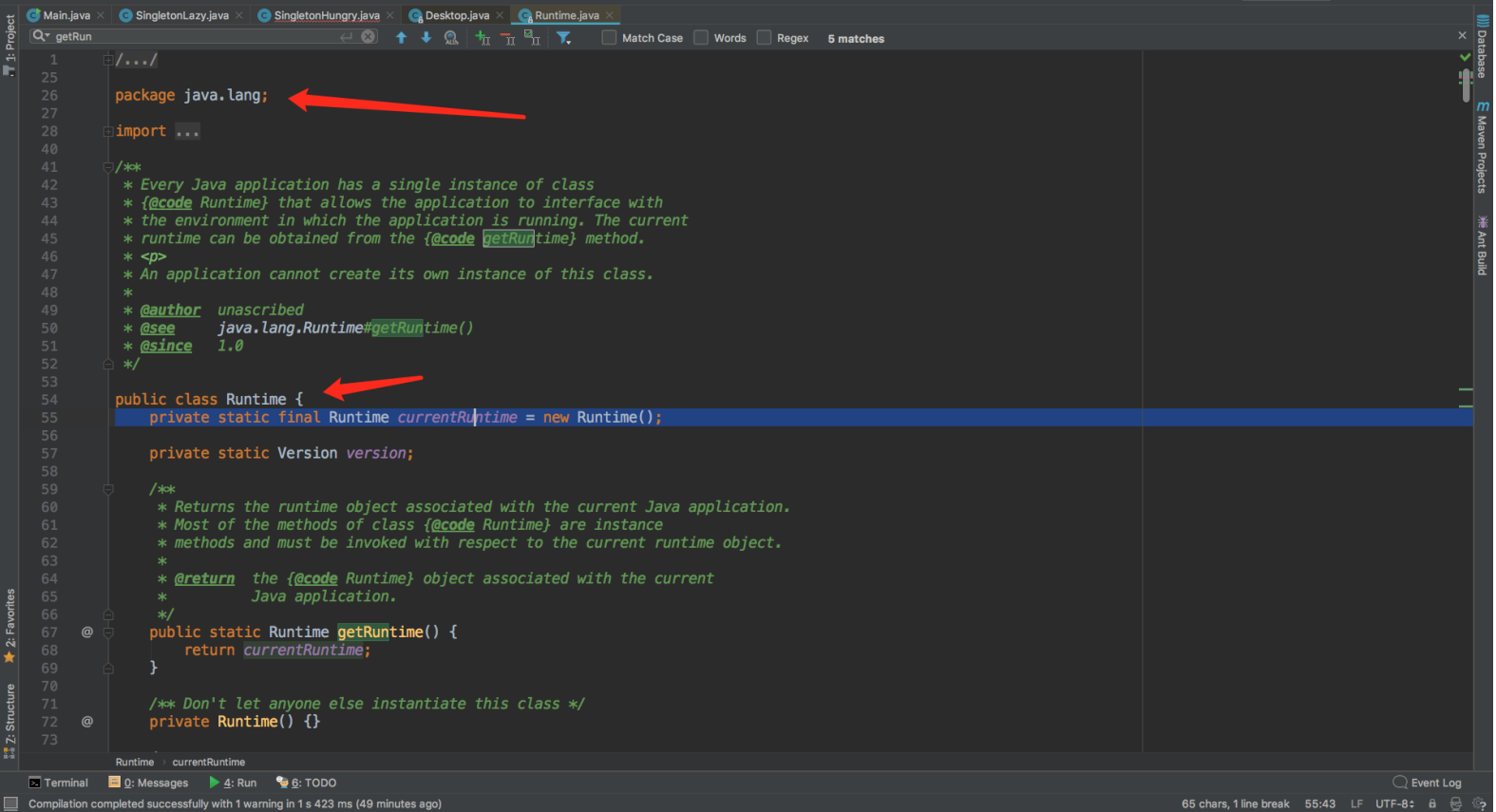The height and width of the screenshot is (812, 1496).
Task: Click the memory/settings indicator icon at status bar end
Action: 1479,803
